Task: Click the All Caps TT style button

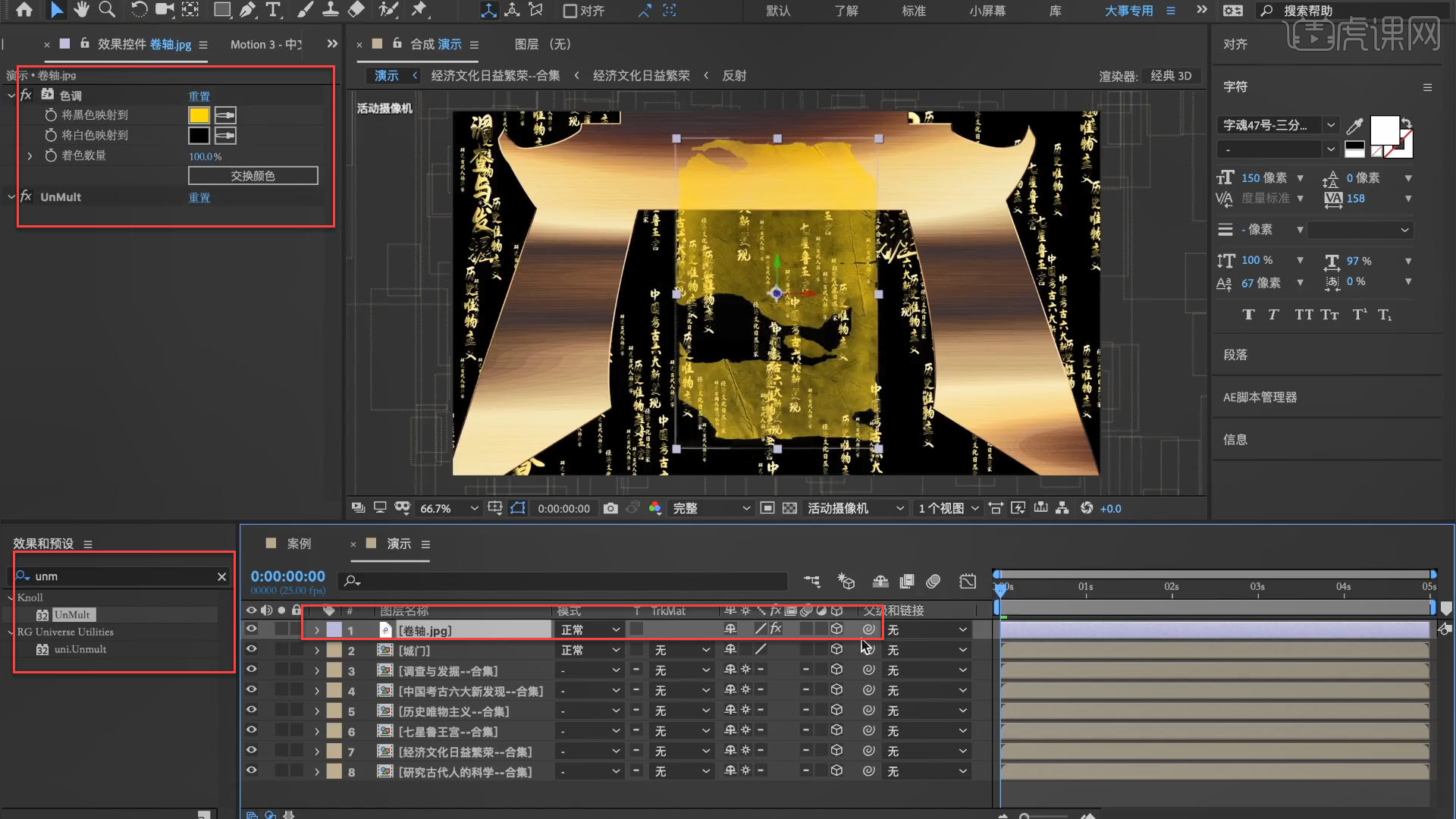Action: [x=1304, y=315]
